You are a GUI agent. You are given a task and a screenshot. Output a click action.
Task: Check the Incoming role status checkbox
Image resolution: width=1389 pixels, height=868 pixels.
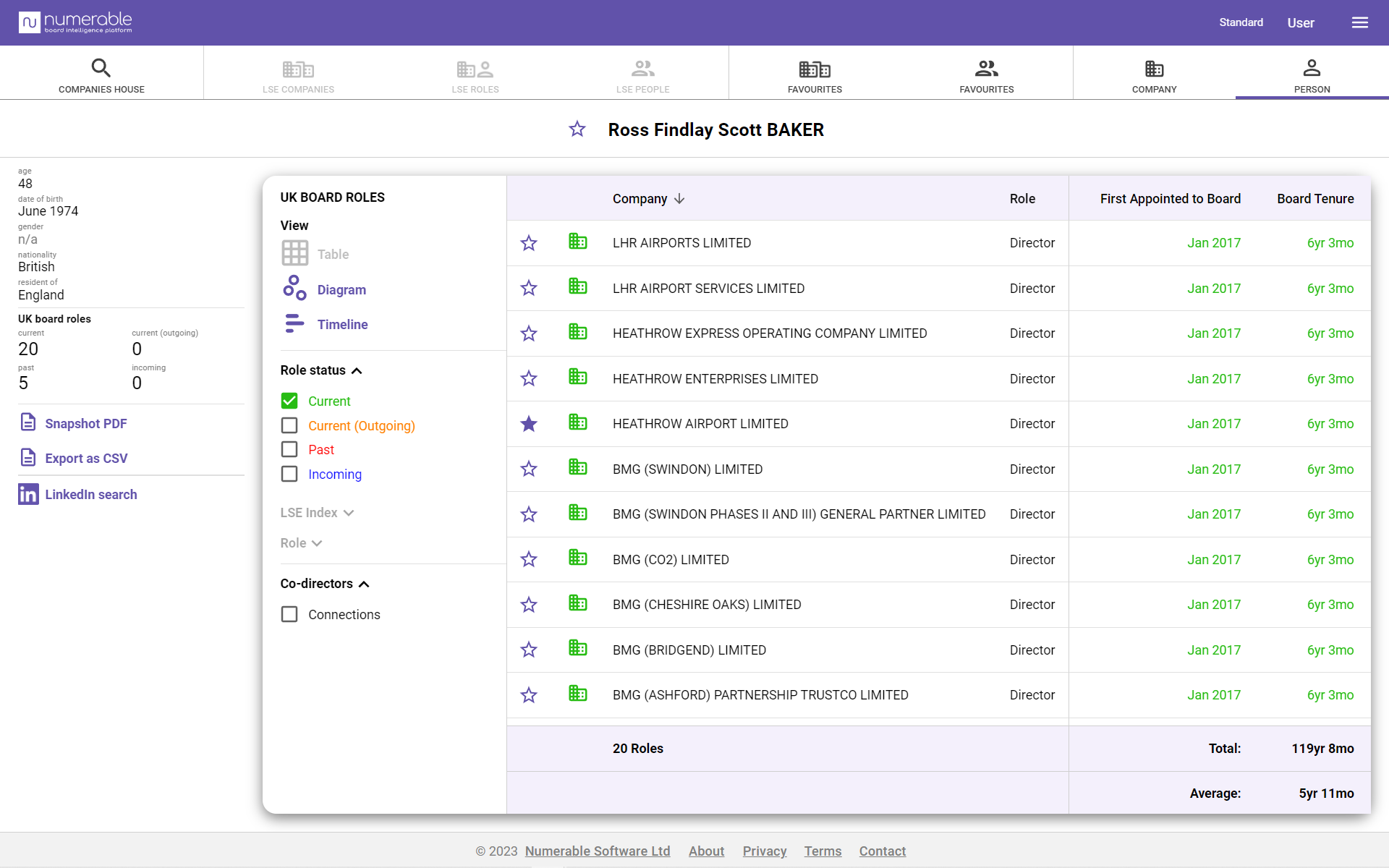click(289, 474)
